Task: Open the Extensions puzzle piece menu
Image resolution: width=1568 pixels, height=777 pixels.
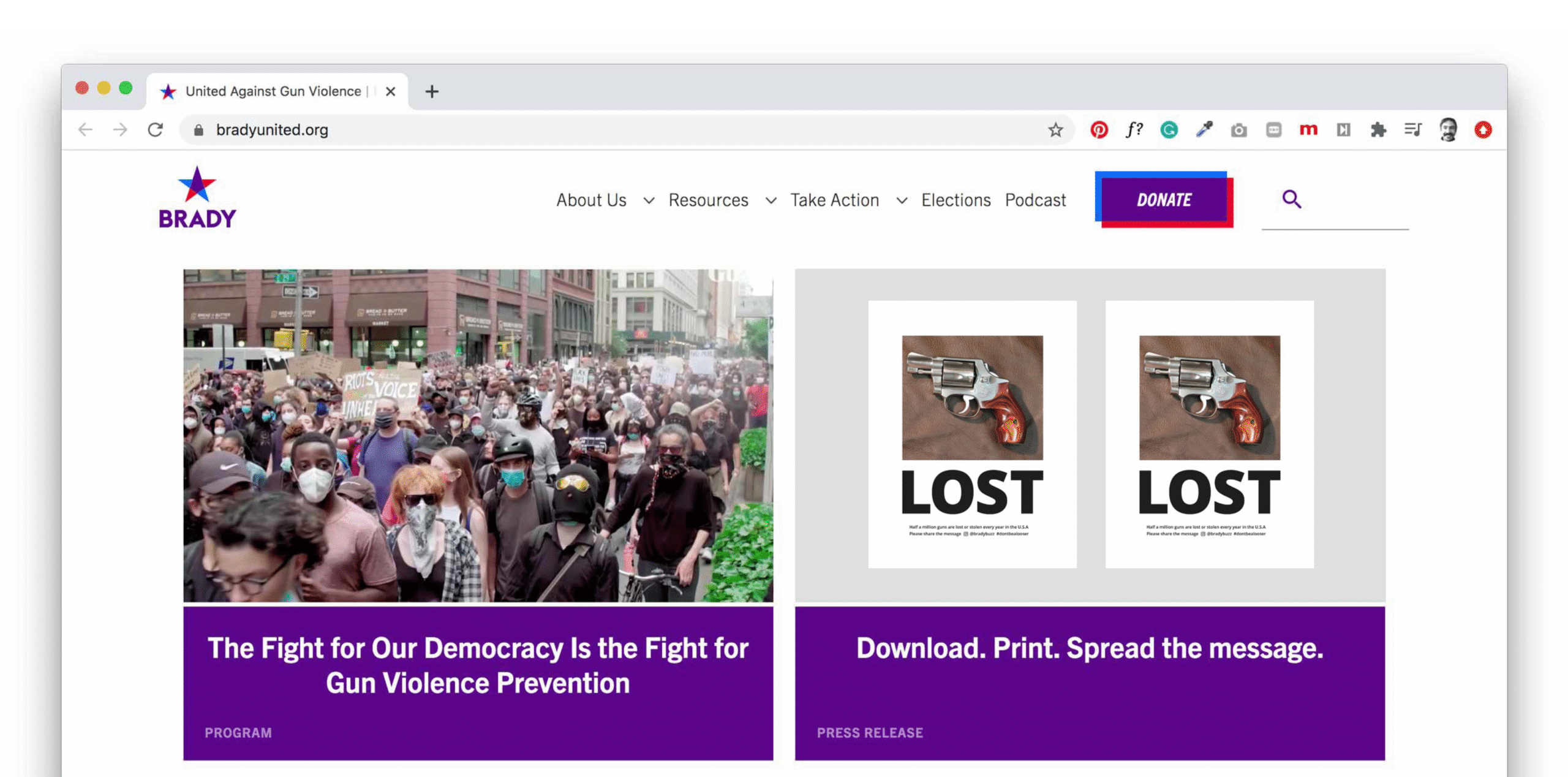Action: tap(1378, 130)
